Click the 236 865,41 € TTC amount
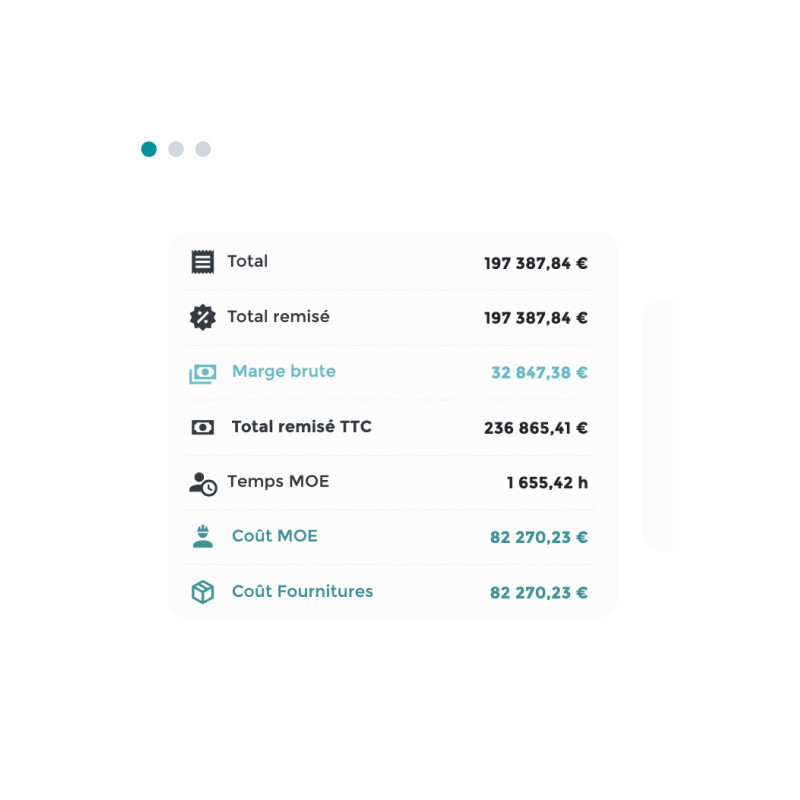Screen dimensions: 800x800 536,428
